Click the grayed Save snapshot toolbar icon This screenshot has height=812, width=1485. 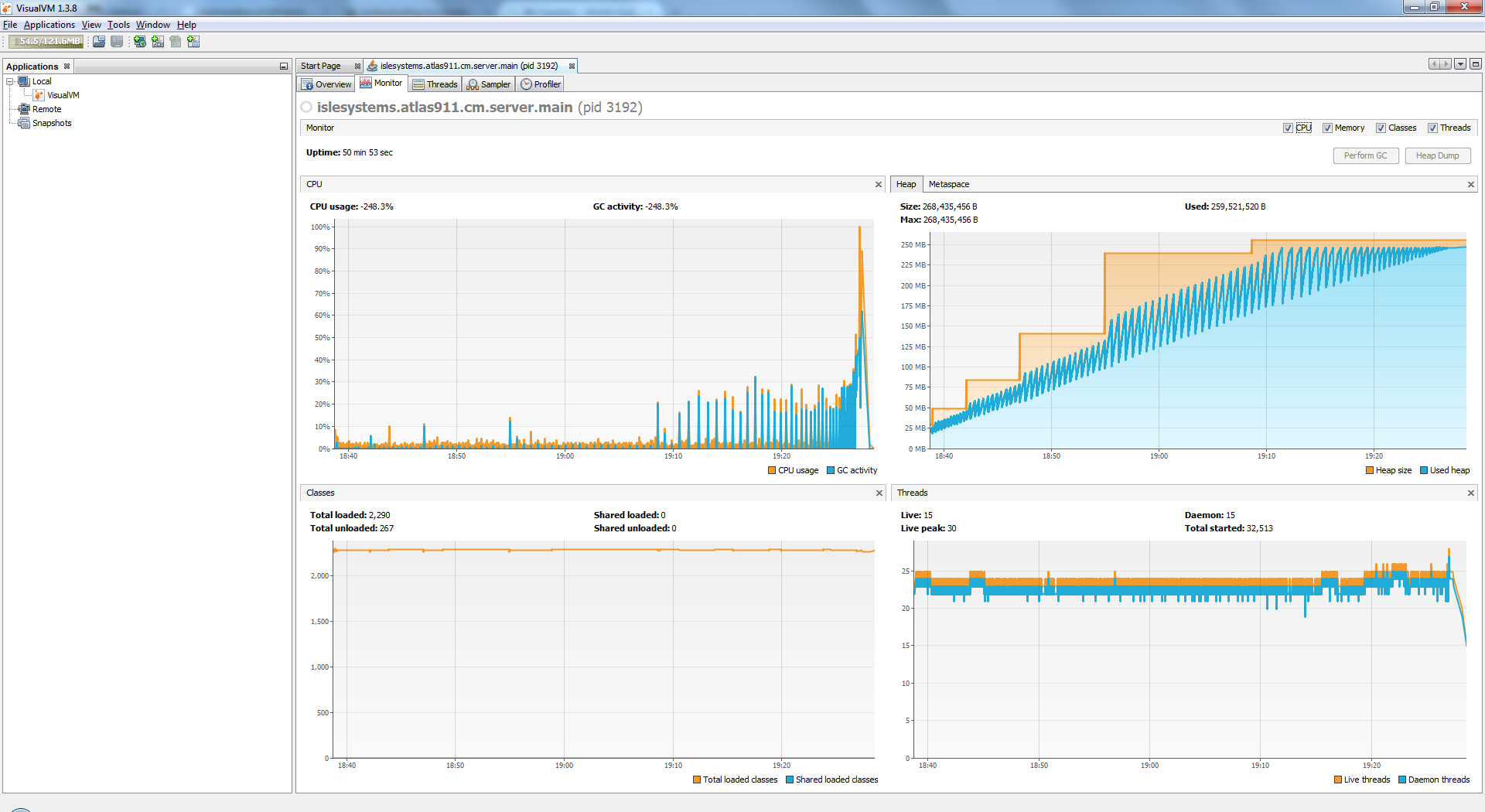117,42
